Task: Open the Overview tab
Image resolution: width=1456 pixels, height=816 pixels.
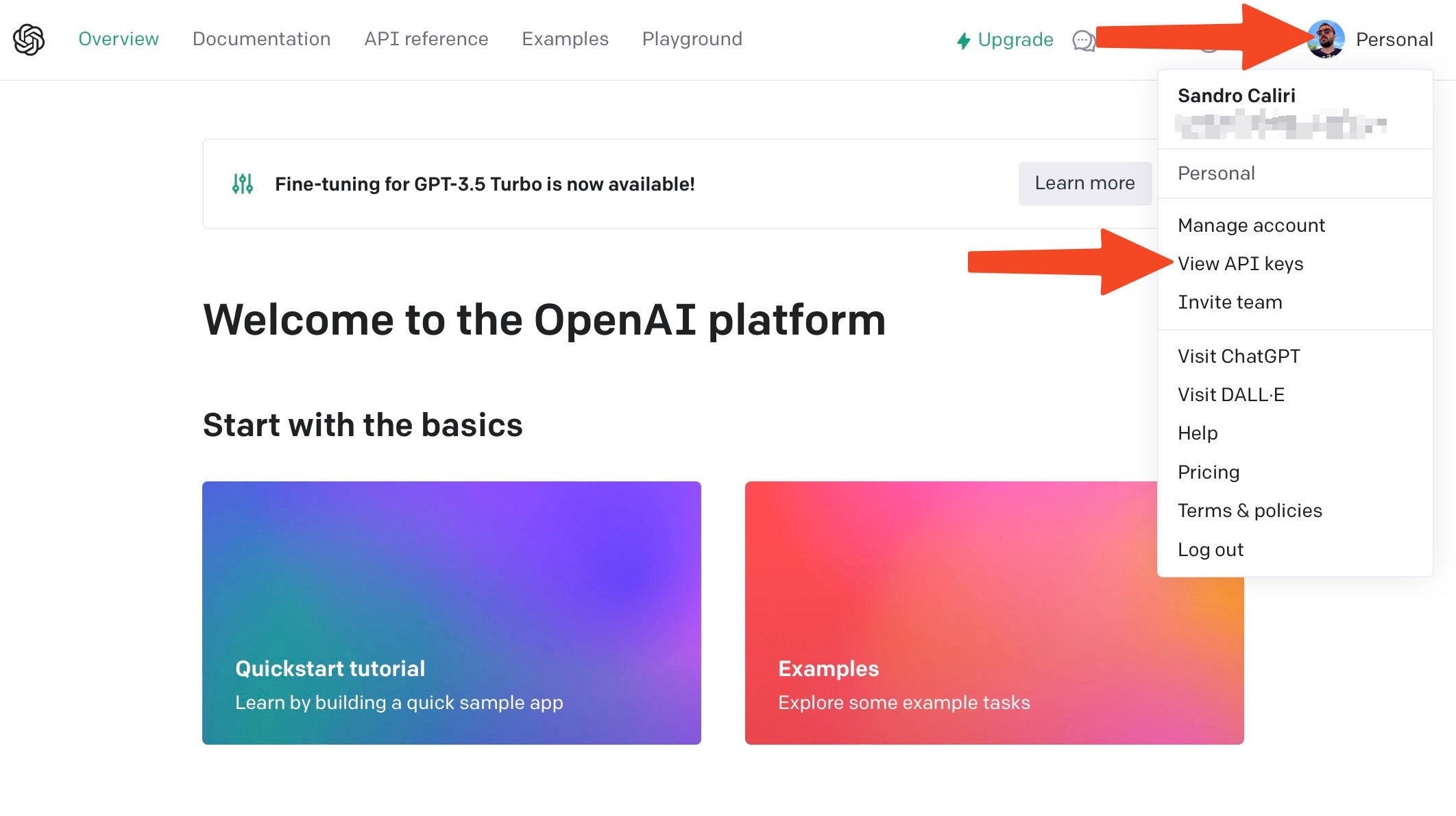Action: point(119,39)
